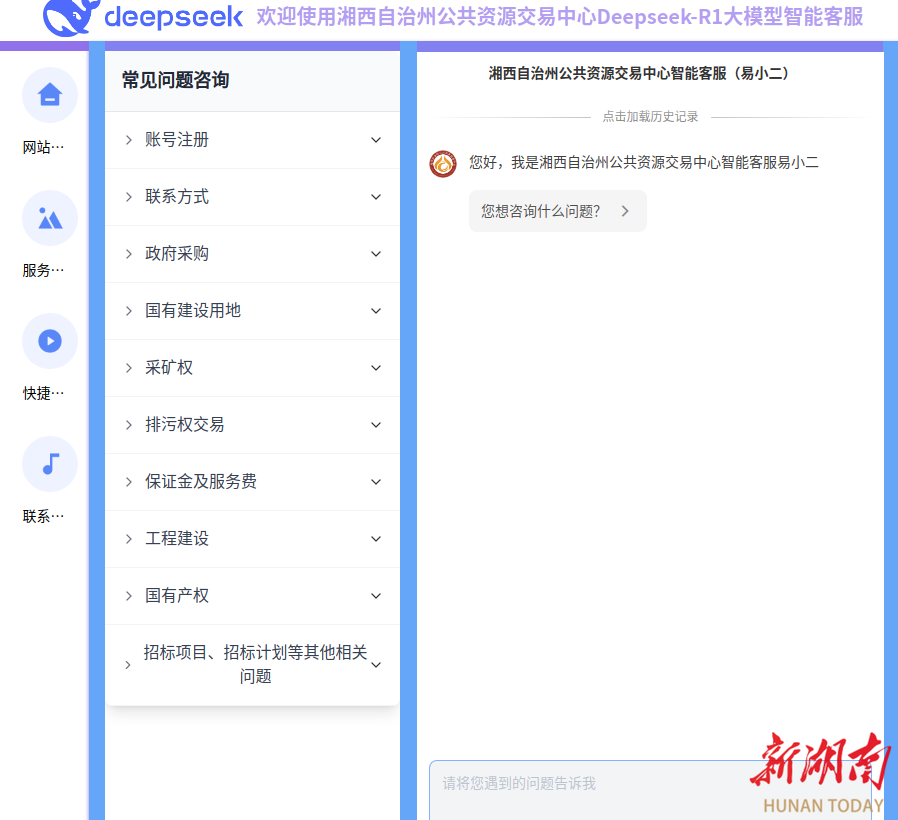
Task: Click right arrow before 保证金及服务费
Action: [x=129, y=482]
